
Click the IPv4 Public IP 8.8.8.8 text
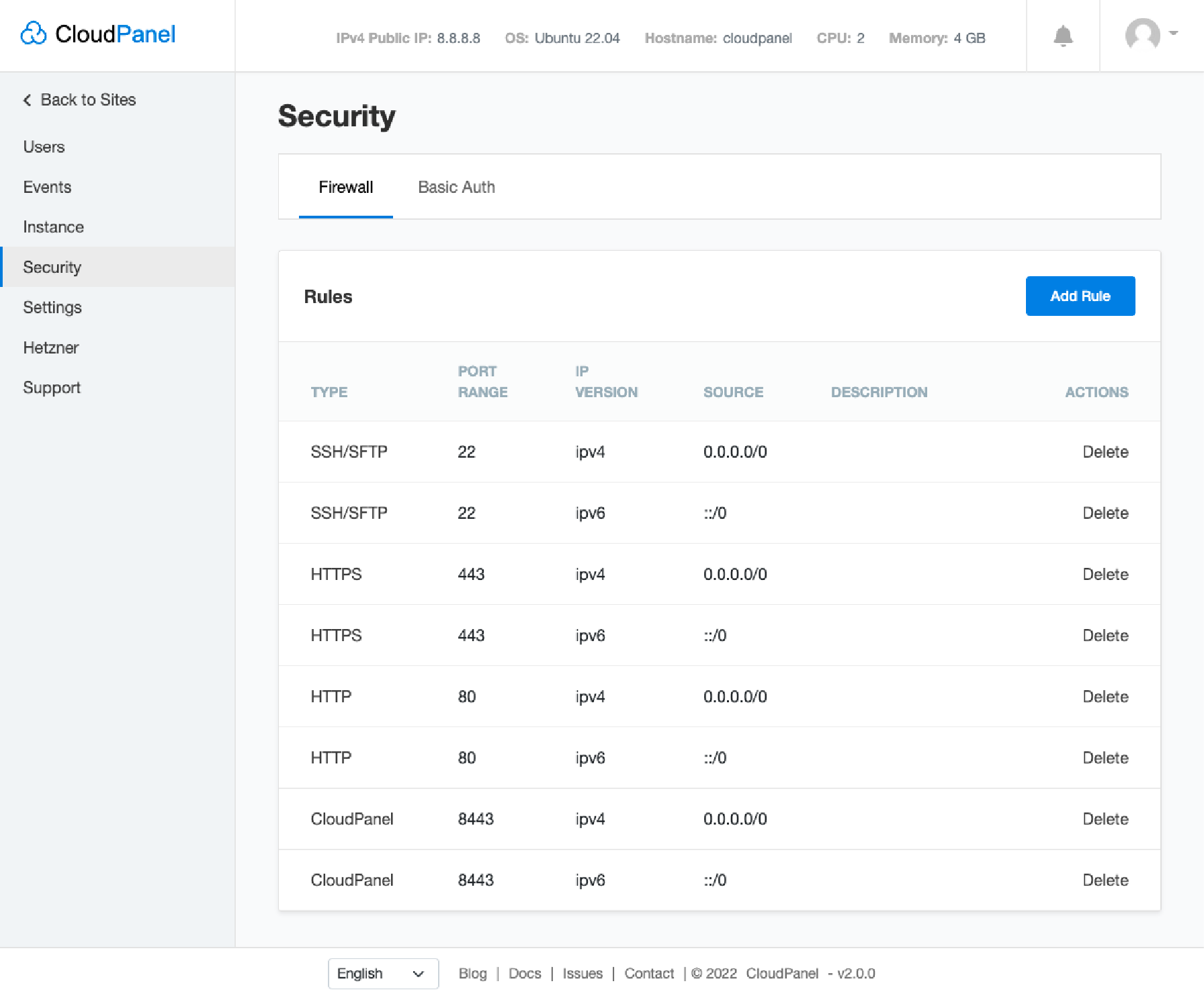point(408,38)
